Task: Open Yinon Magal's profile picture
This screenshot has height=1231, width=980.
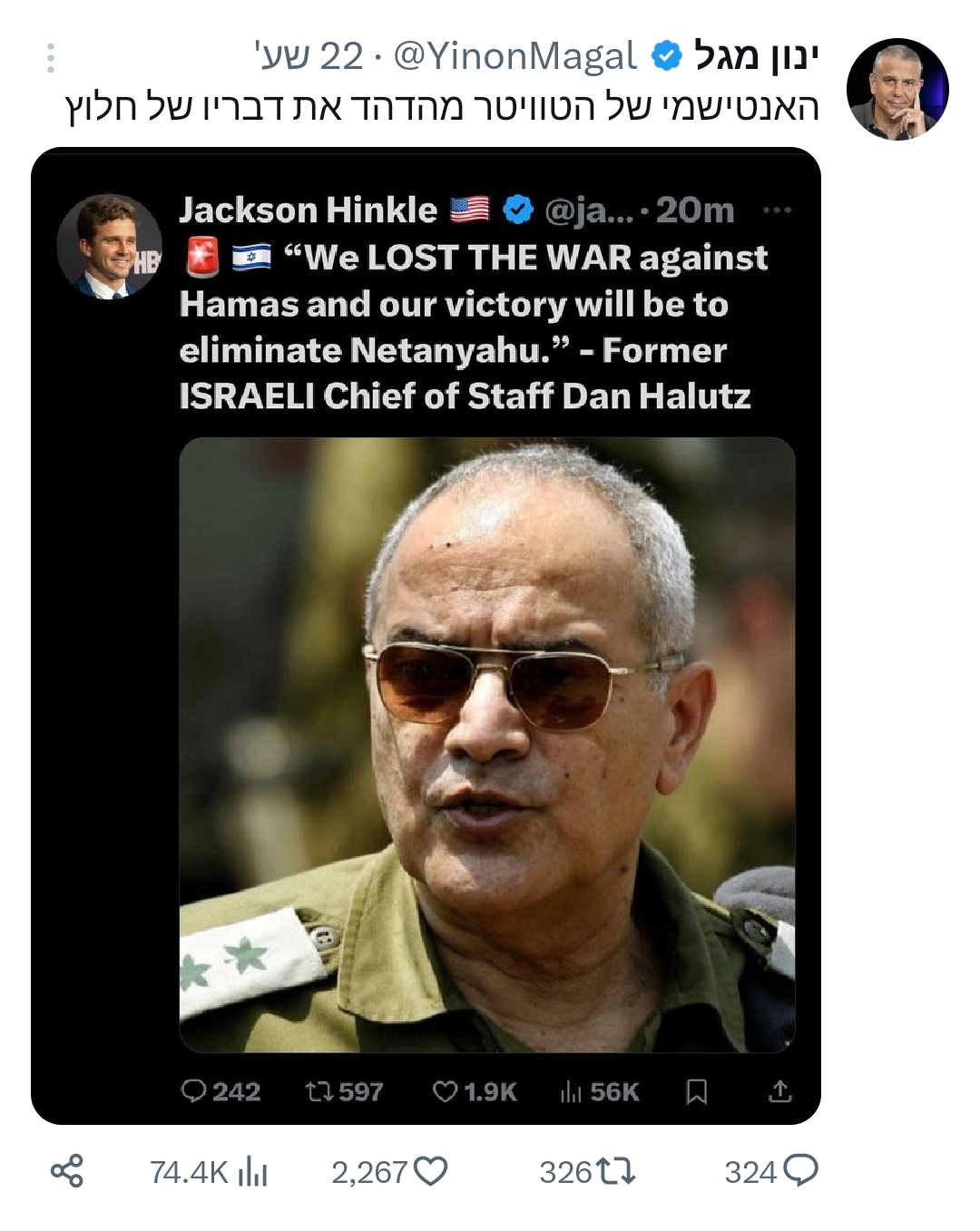Action: coord(897,89)
